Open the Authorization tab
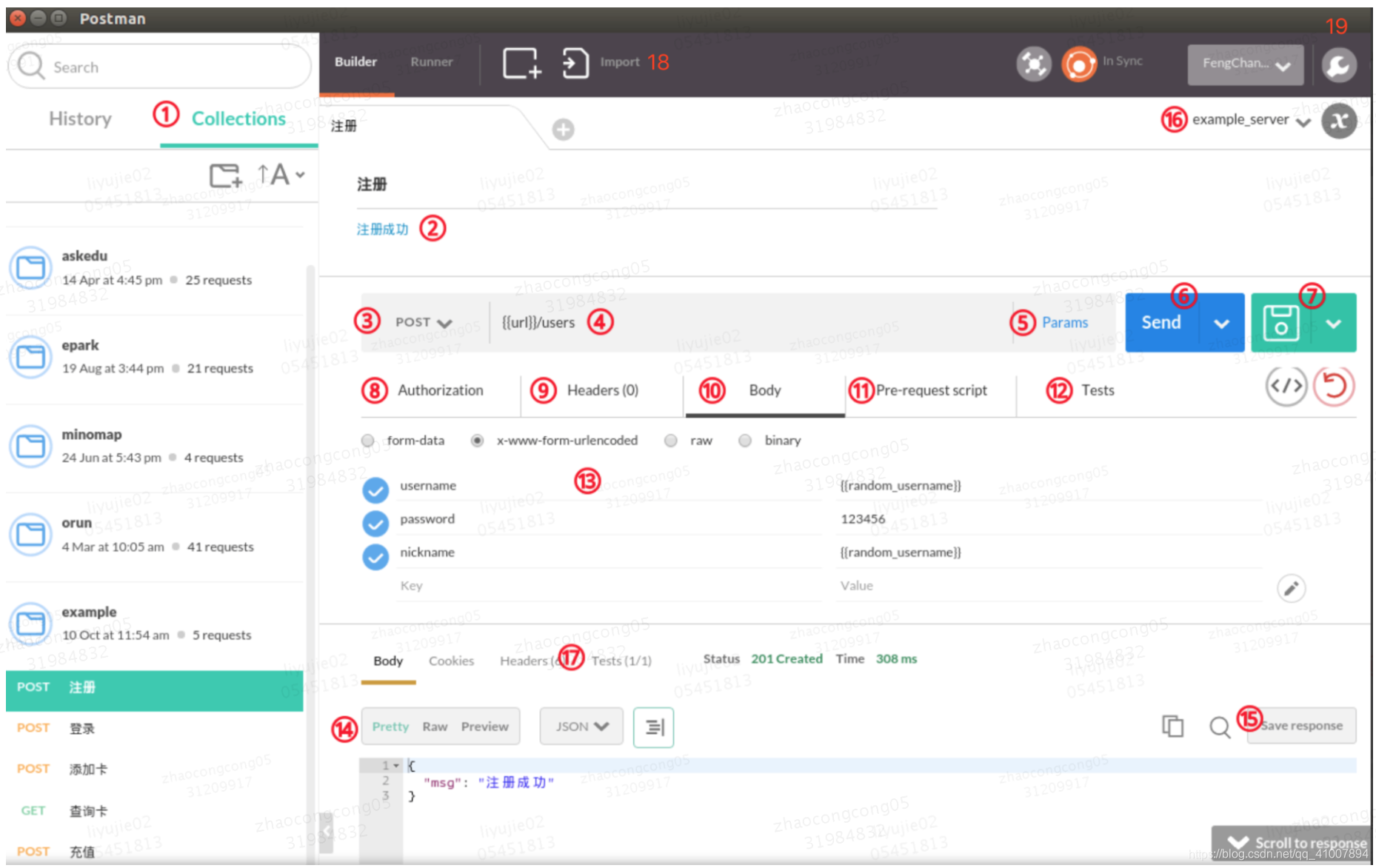Screen dimensions: 1376x868 click(441, 390)
